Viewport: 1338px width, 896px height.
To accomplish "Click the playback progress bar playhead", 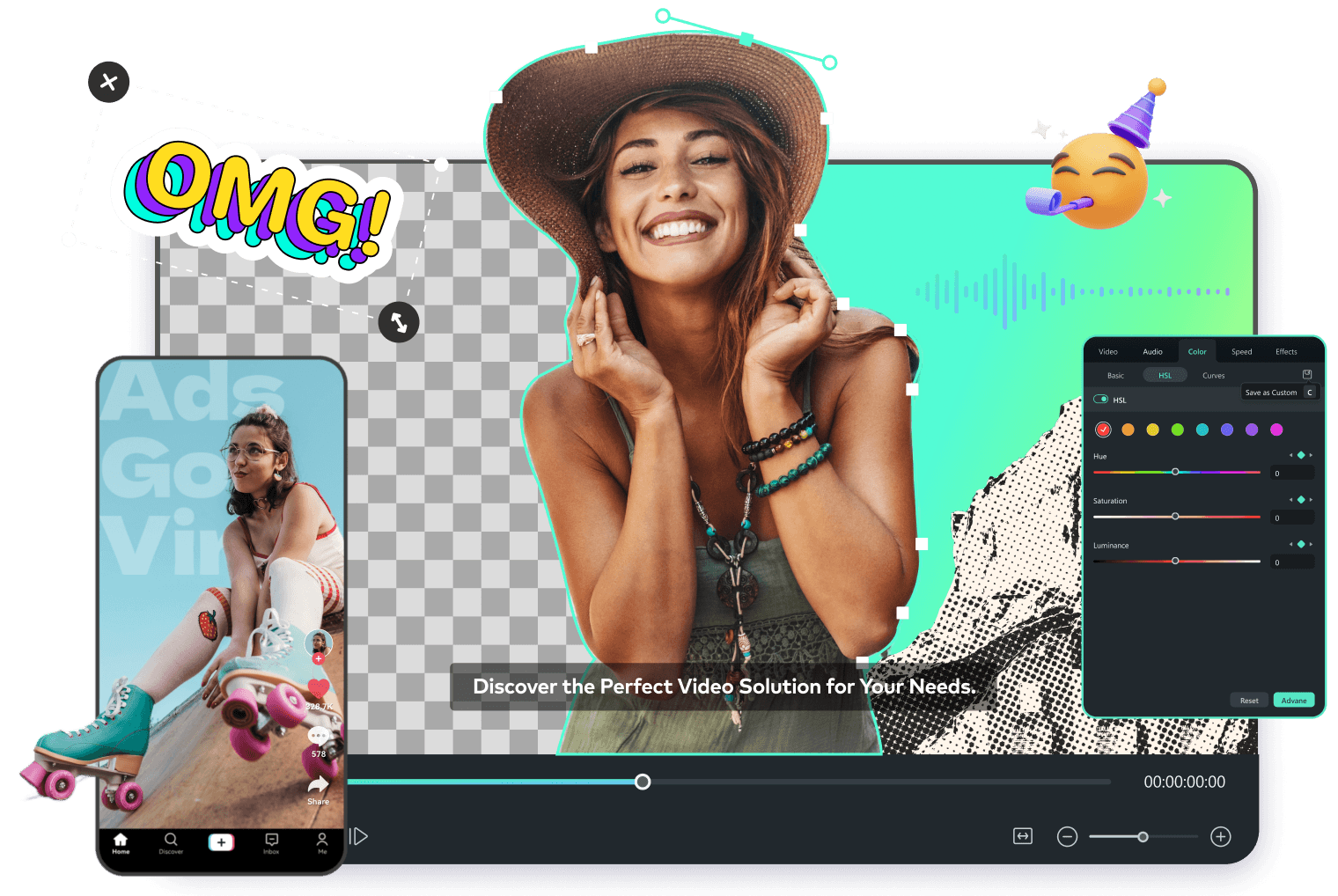I will [643, 782].
